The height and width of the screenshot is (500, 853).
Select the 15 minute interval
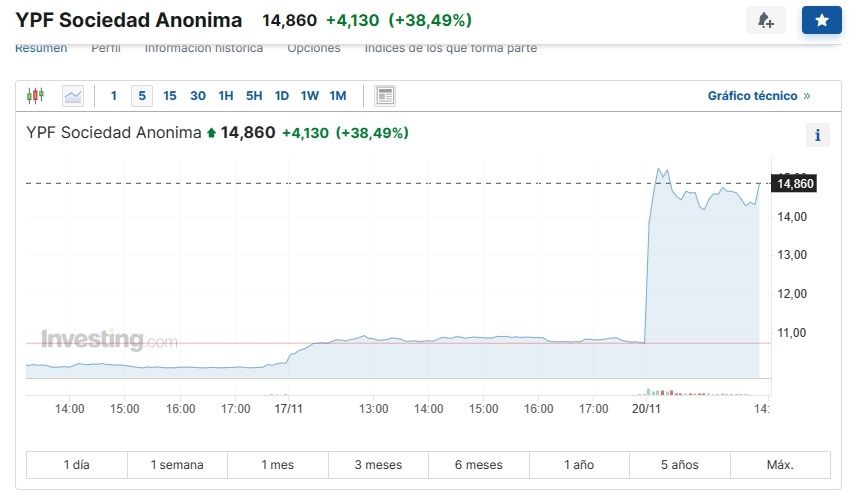pyautogui.click(x=170, y=96)
